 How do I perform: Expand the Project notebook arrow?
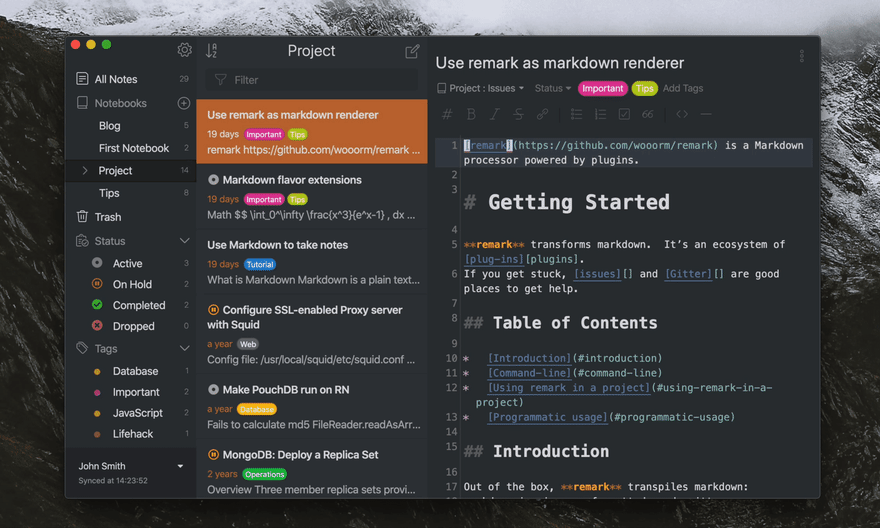click(x=85, y=171)
